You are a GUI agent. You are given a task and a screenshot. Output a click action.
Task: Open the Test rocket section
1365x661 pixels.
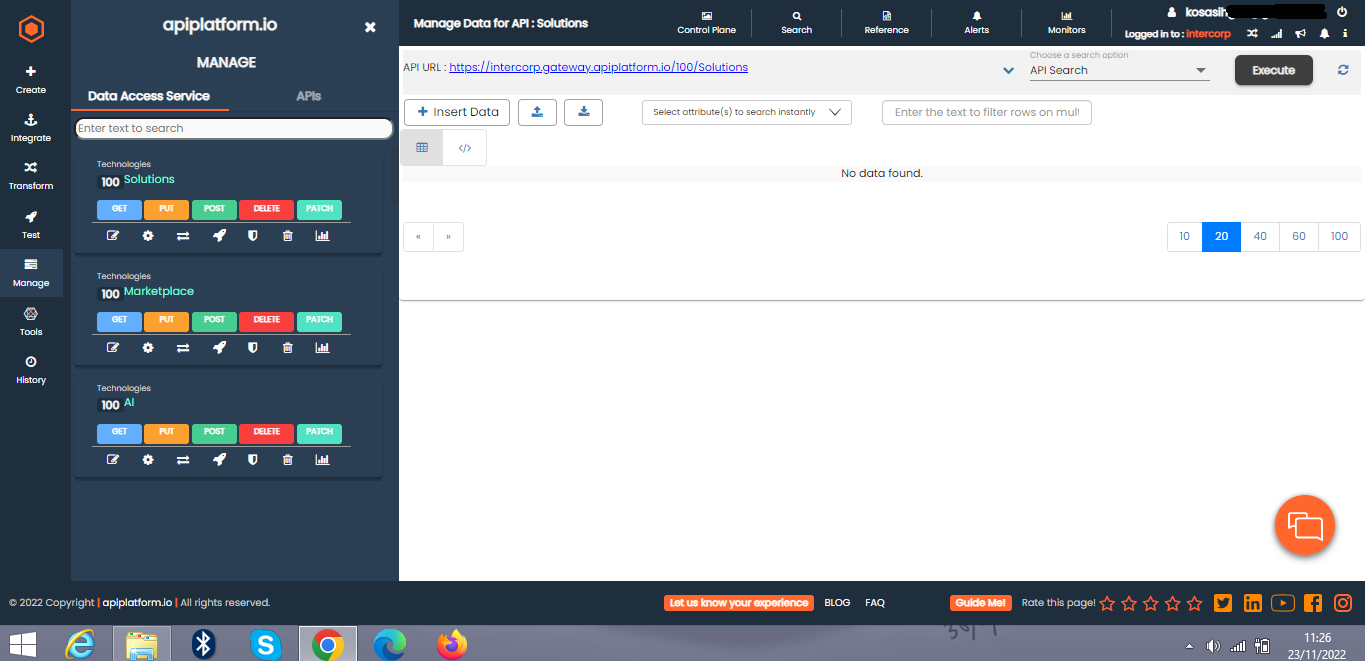(x=31, y=225)
